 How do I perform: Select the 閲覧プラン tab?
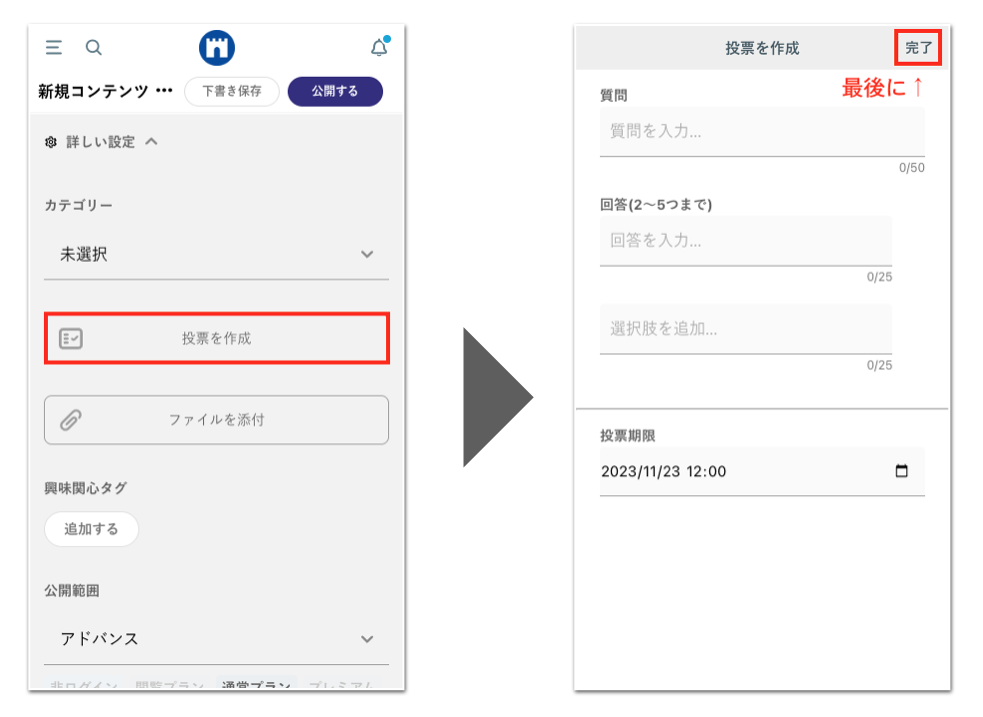(169, 684)
